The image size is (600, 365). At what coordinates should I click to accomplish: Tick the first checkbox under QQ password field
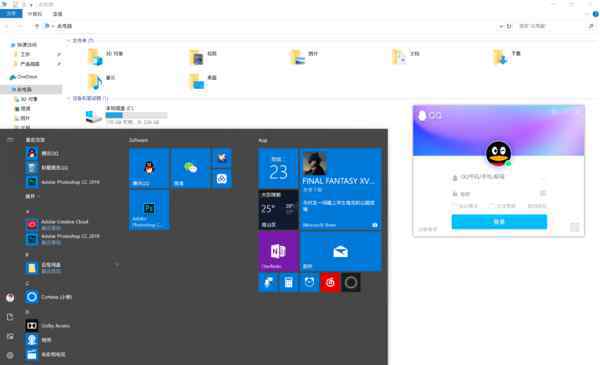455,206
